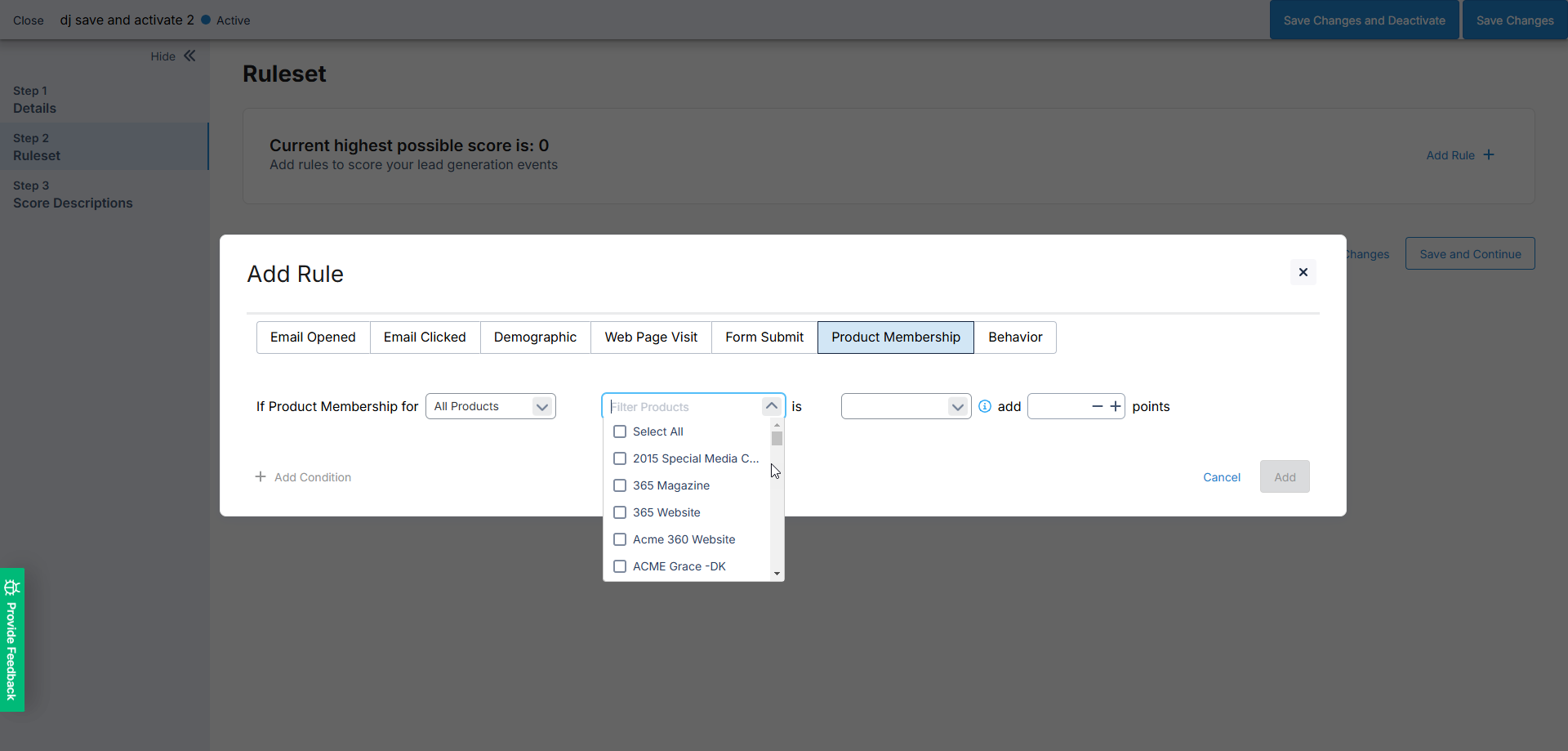This screenshot has height=751, width=1568.
Task: Click the Provide Feedback bug icon
Action: pyautogui.click(x=11, y=587)
